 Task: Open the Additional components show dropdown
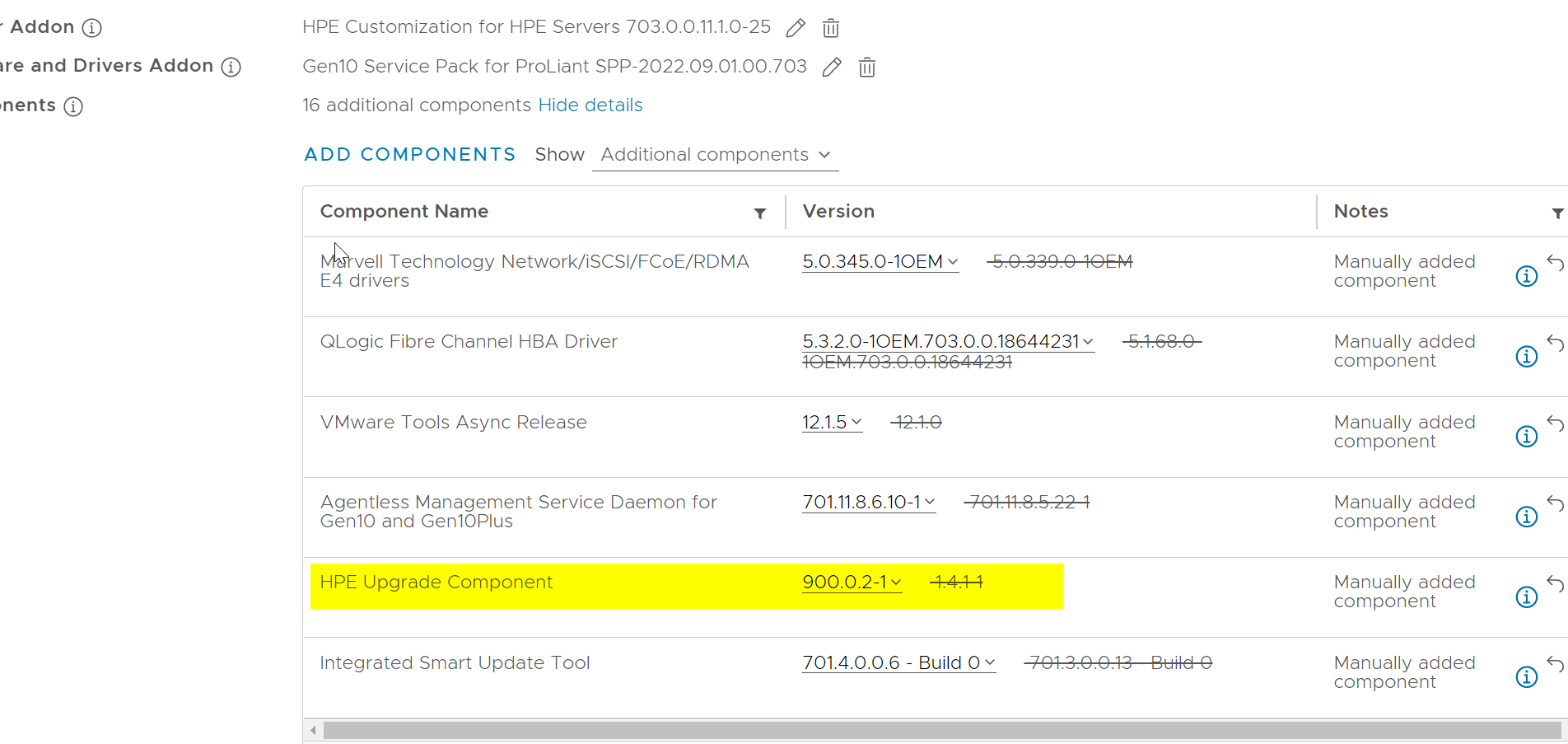(x=715, y=155)
